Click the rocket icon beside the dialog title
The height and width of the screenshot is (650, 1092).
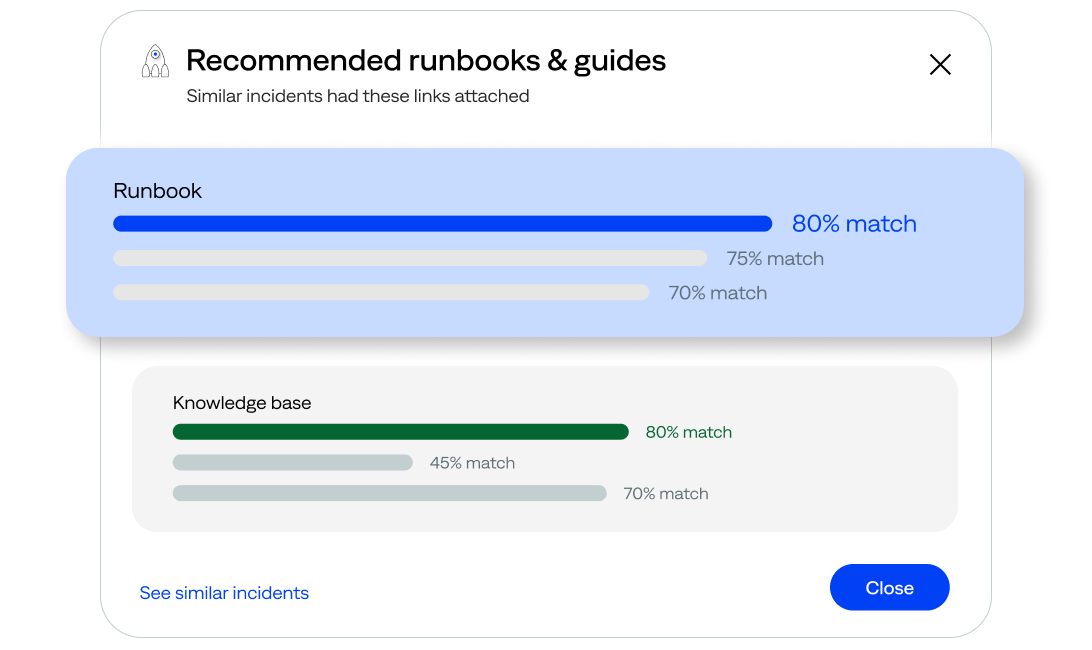[155, 60]
